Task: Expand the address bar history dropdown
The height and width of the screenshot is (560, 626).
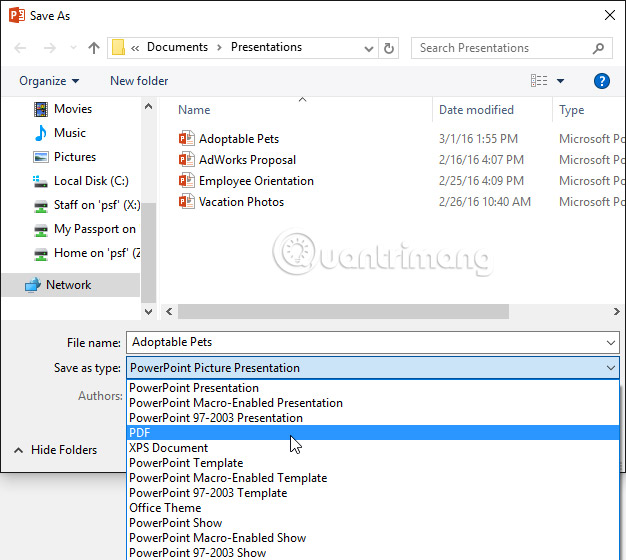Action: 369,49
